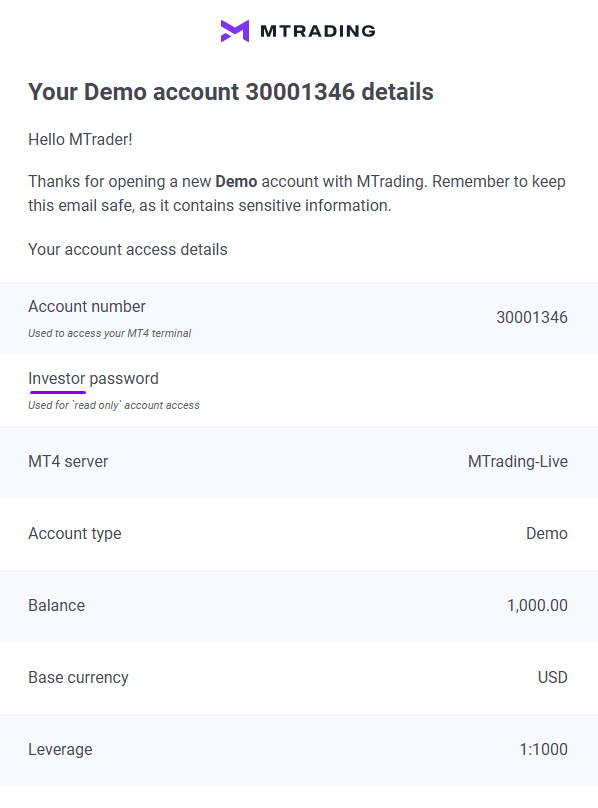598x808 pixels.
Task: Click the Account type row label
Action: pyautogui.click(x=75, y=533)
